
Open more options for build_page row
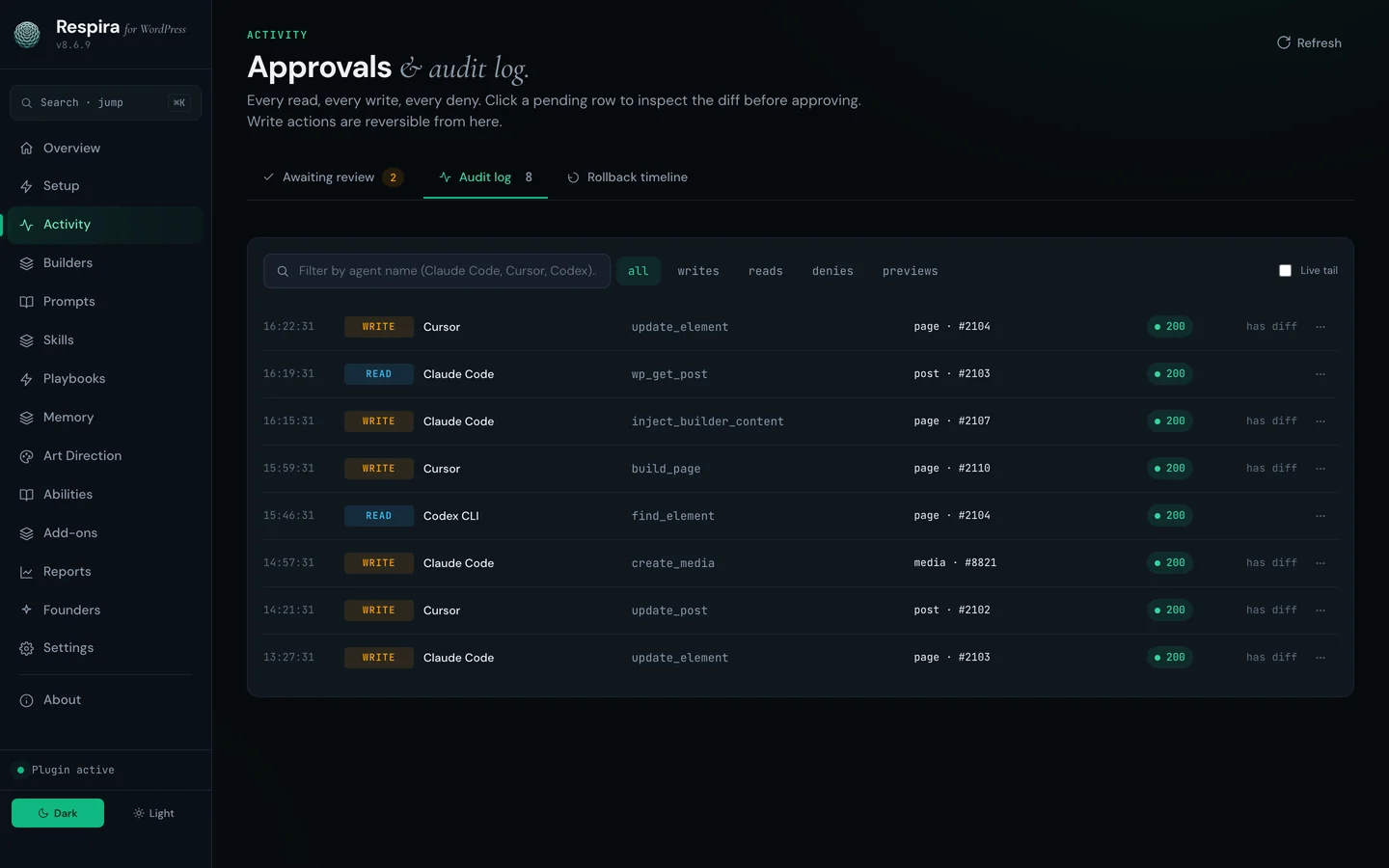tap(1321, 469)
